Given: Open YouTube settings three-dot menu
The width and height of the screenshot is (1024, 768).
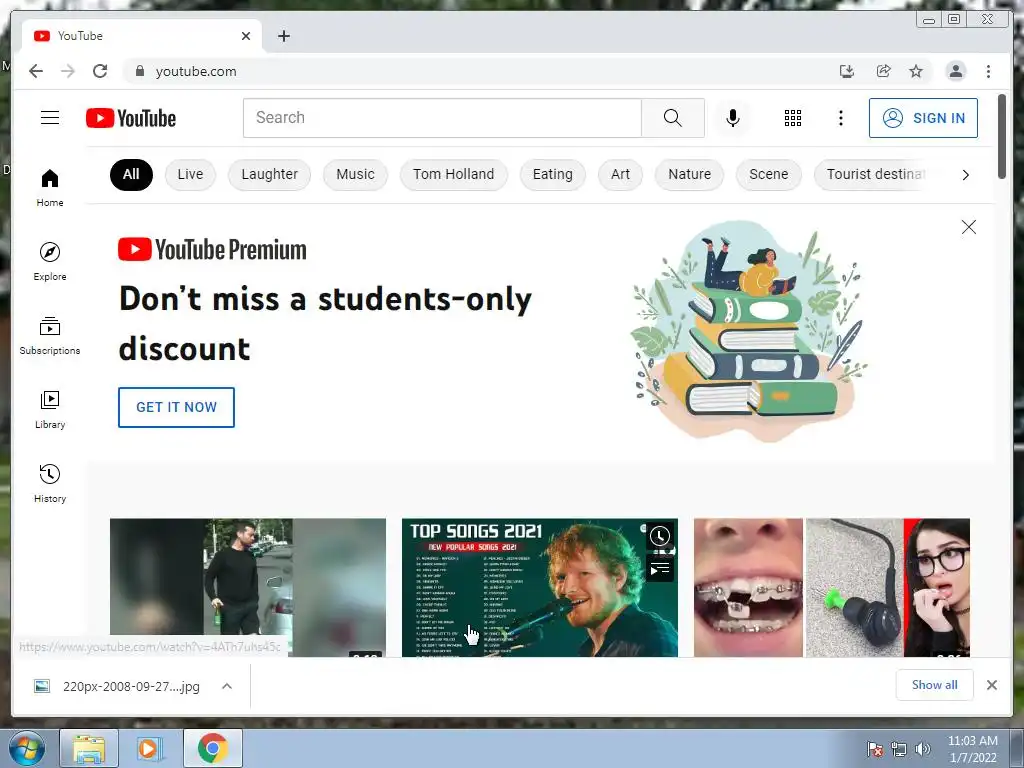Looking at the screenshot, I should (840, 118).
